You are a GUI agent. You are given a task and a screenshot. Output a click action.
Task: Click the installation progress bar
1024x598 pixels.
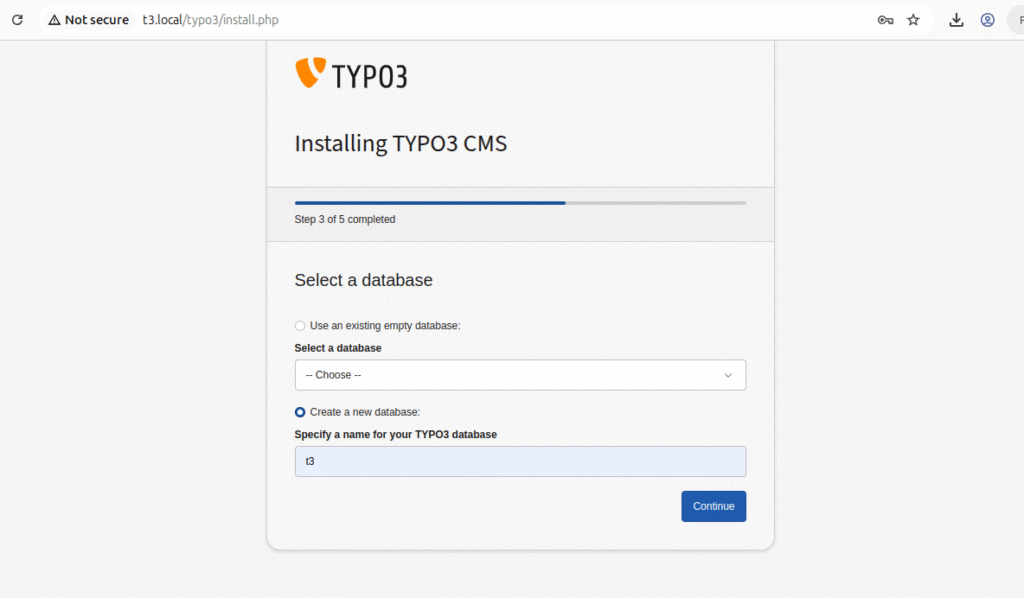519,203
